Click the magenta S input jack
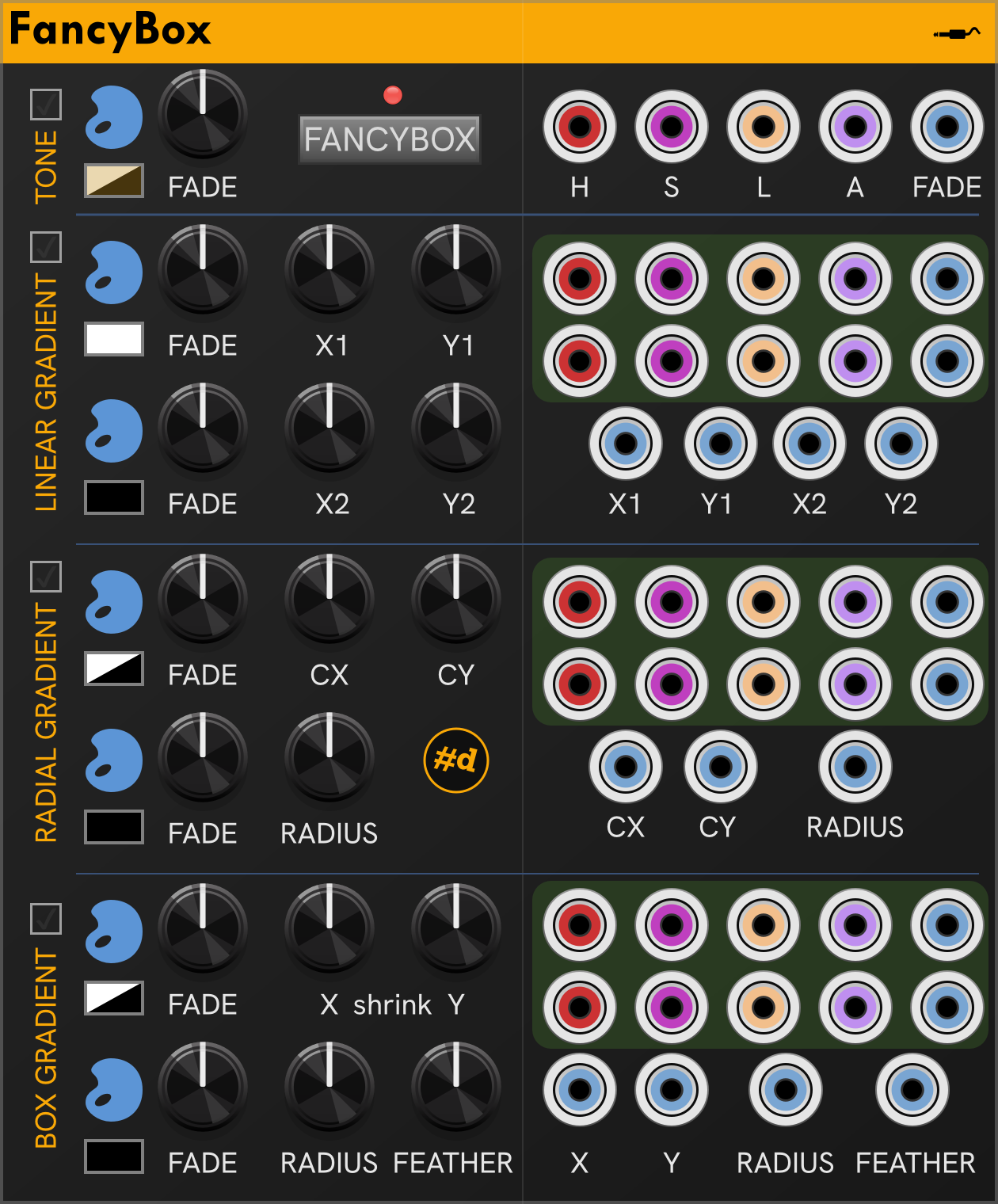Viewport: 998px width, 1204px height. point(672,127)
